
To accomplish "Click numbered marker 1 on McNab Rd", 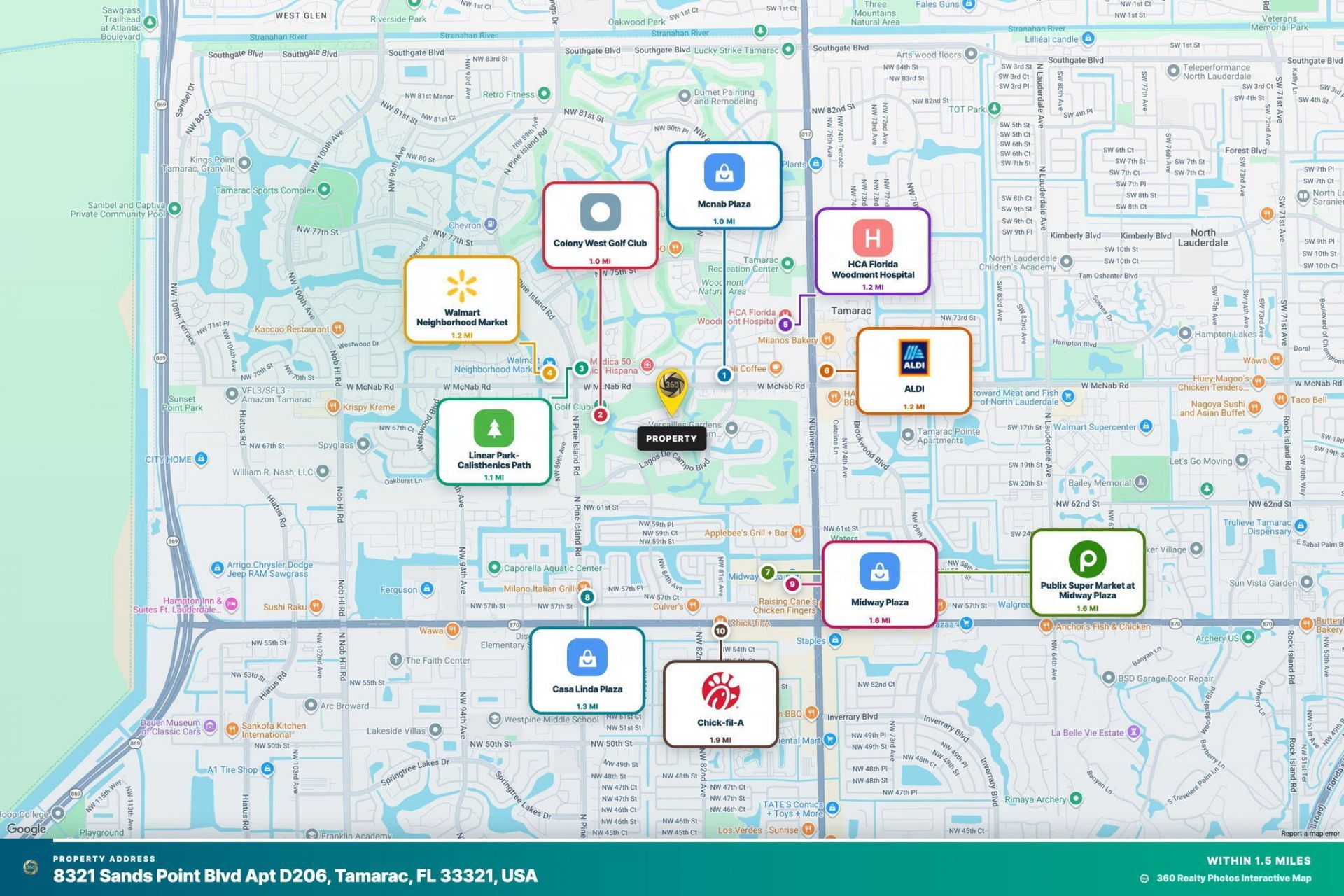I will click(x=724, y=375).
